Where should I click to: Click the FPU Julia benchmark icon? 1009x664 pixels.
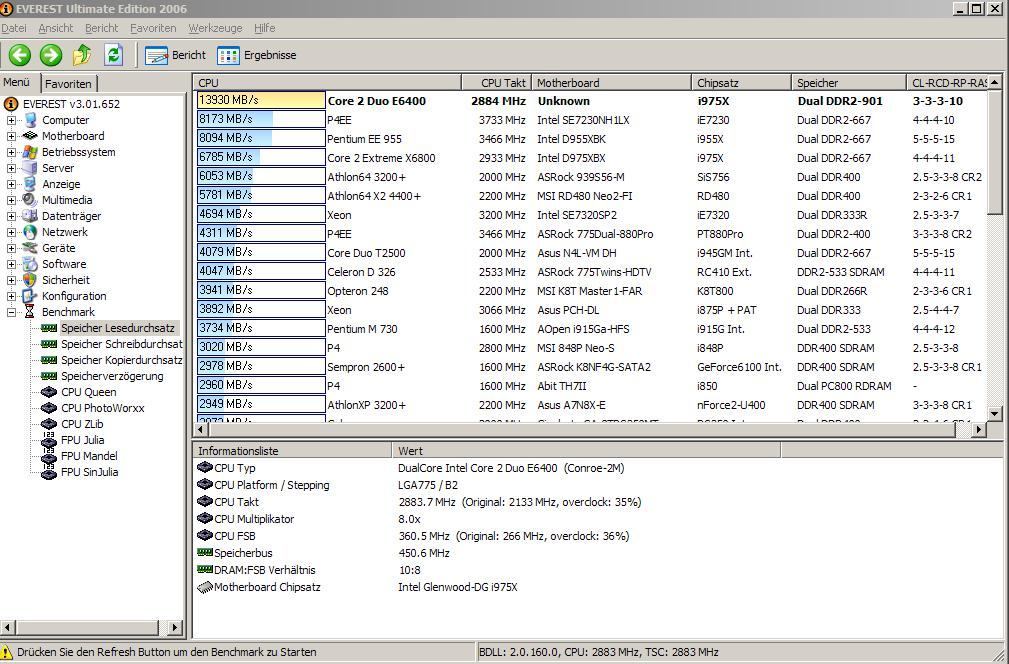tap(49, 440)
